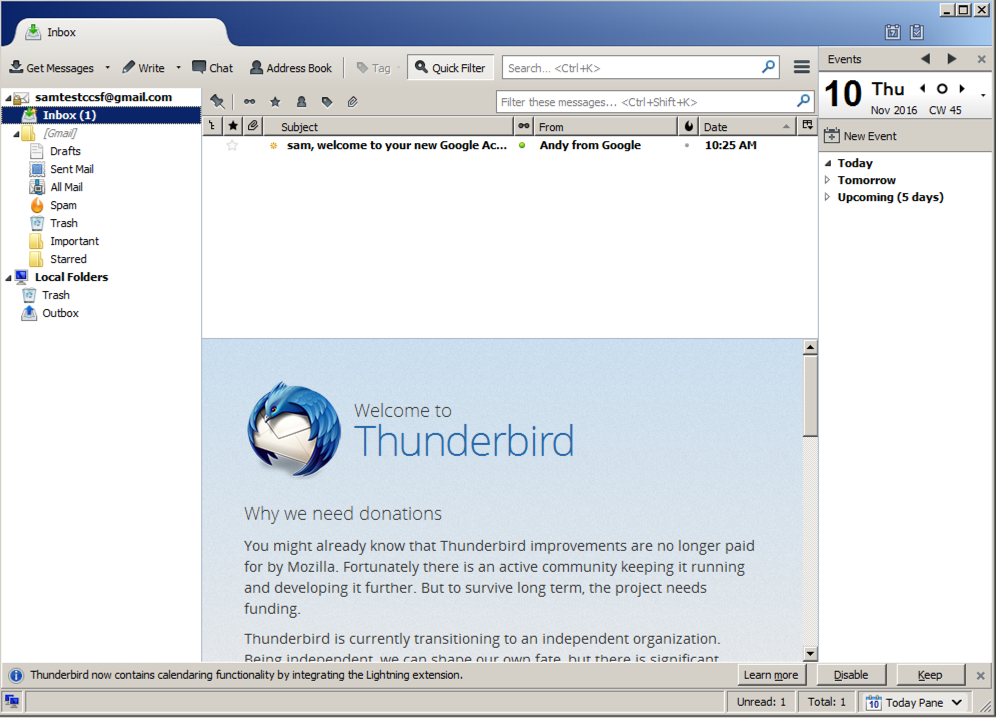Create a New Event
This screenshot has width=996, height=718.
tap(860, 136)
